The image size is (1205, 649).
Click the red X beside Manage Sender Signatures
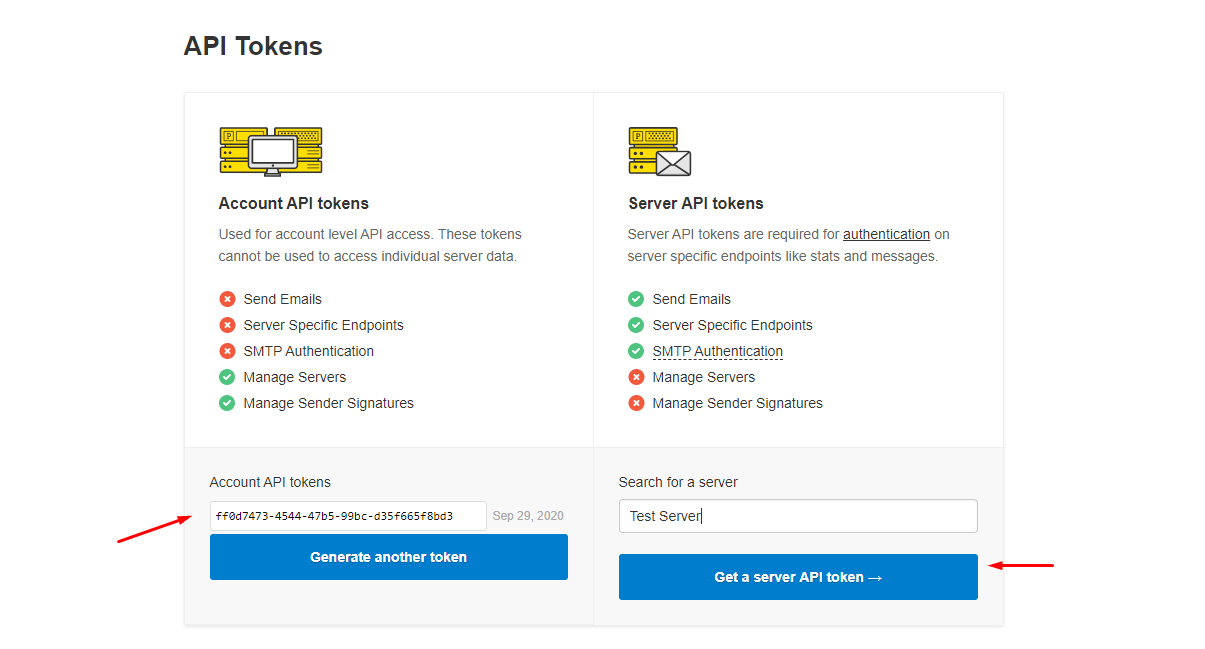(x=635, y=403)
